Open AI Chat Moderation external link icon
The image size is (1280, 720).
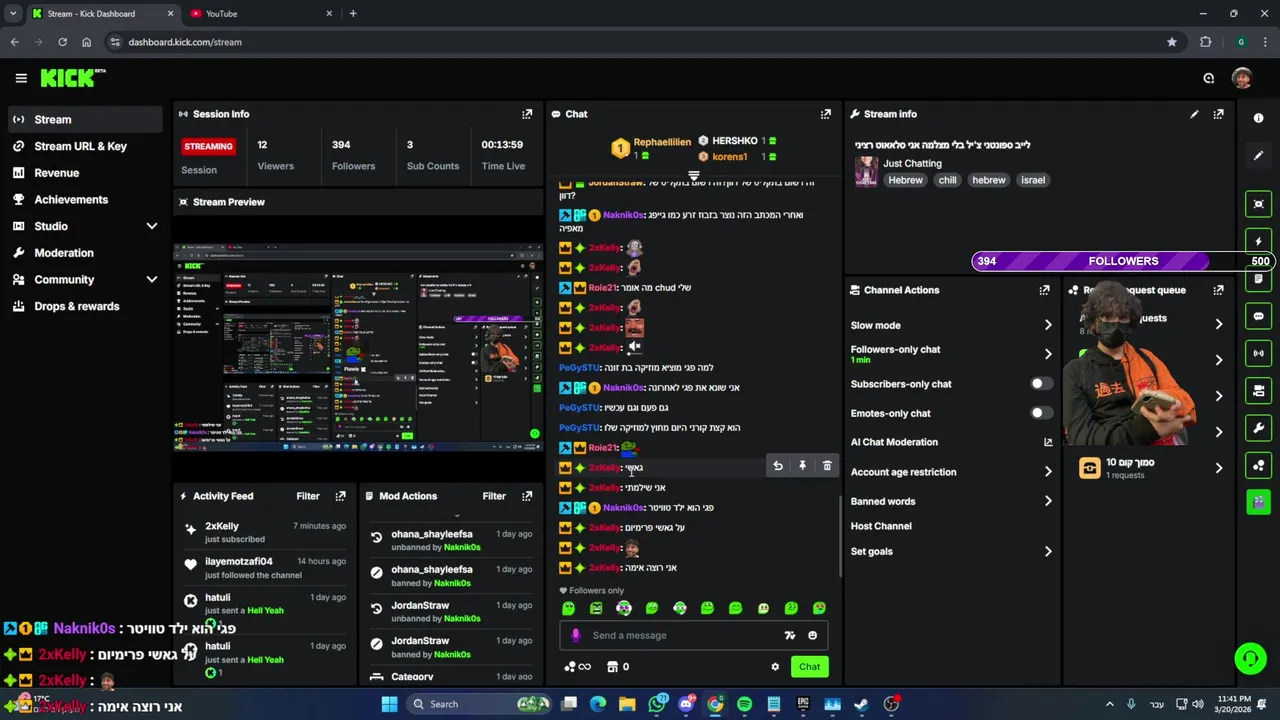coord(1048,442)
